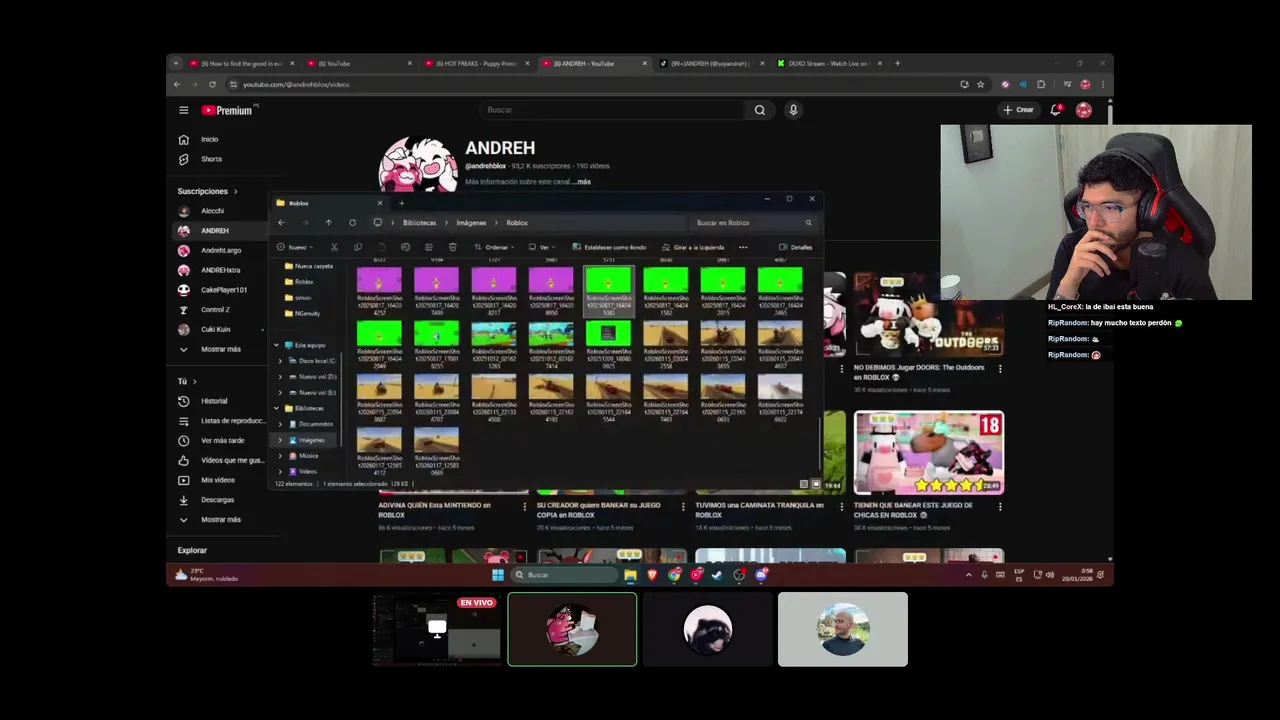Click the YouTube search magnifier button
Viewport: 1280px width, 720px height.
(x=760, y=110)
